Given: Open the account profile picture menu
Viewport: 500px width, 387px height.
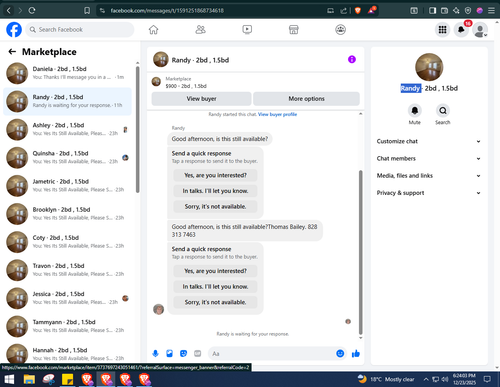Looking at the screenshot, I should pyautogui.click(x=480, y=30).
